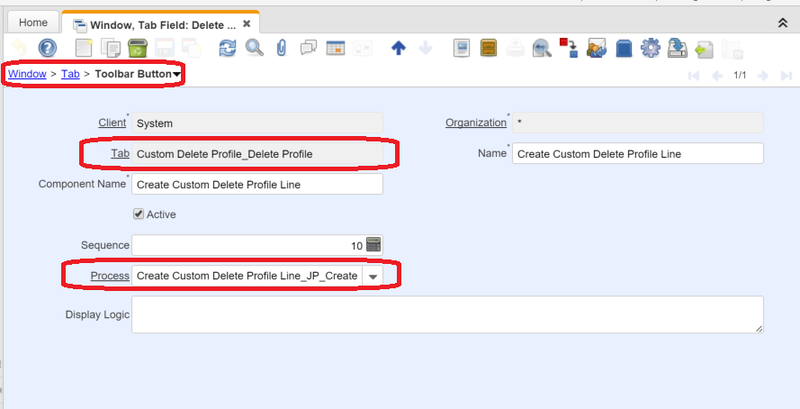This screenshot has height=409, width=800.
Task: Toggle grid view with the grid icon
Action: [335, 48]
